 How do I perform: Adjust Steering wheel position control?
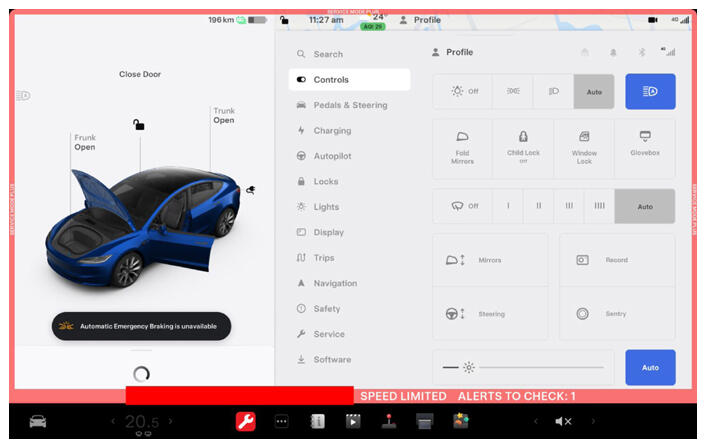pyautogui.click(x=490, y=313)
